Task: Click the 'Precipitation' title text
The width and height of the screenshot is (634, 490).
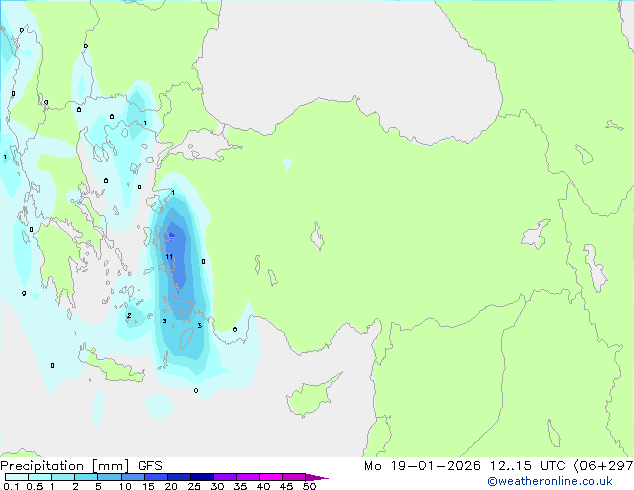Action: 42,466
